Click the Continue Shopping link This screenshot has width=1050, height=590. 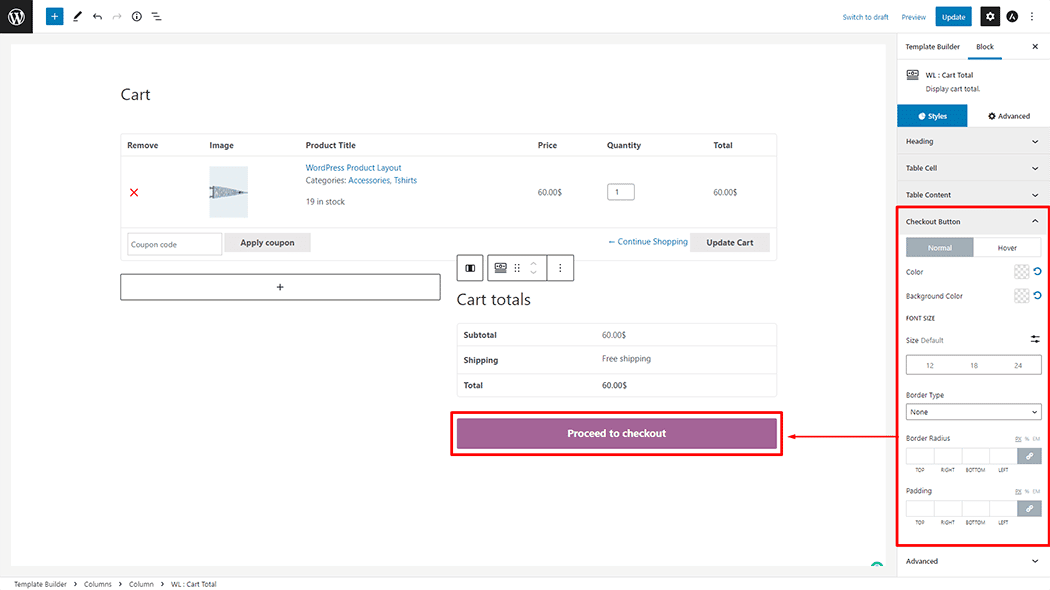pyautogui.click(x=648, y=242)
